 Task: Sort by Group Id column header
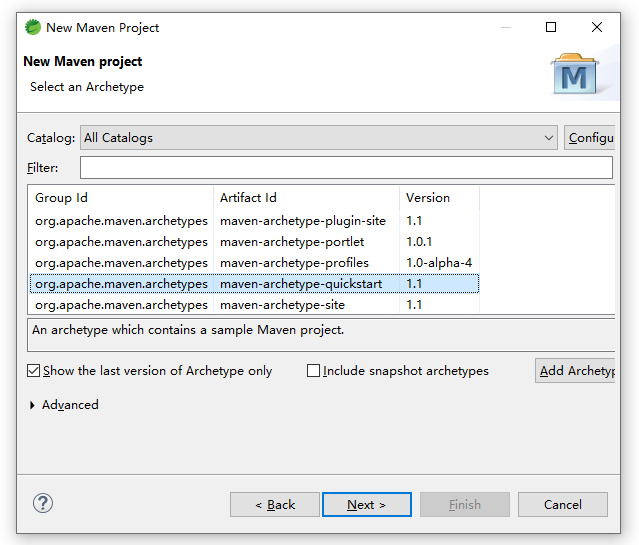pos(121,198)
